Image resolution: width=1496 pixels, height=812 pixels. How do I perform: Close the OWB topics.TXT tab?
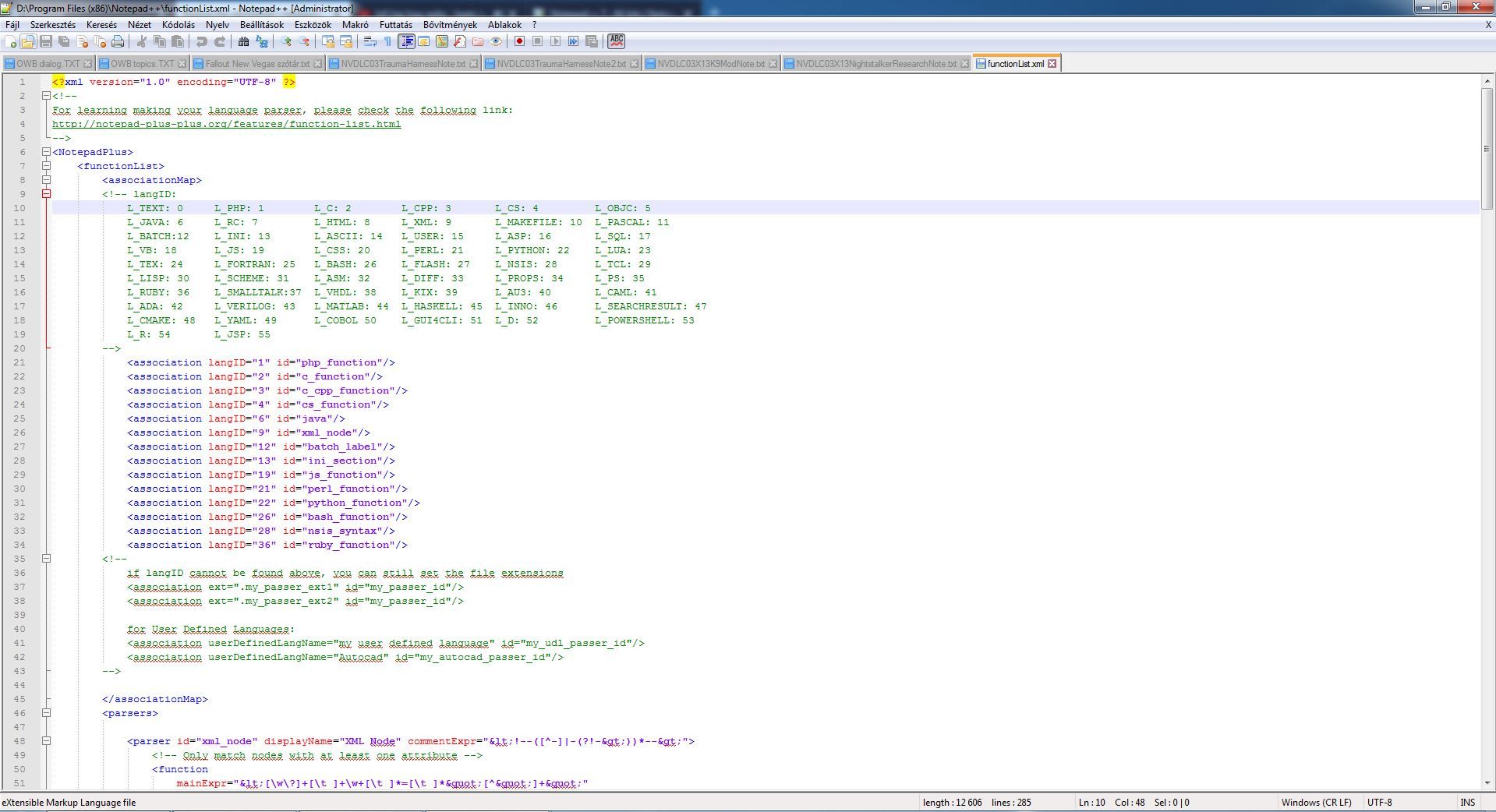click(x=182, y=64)
